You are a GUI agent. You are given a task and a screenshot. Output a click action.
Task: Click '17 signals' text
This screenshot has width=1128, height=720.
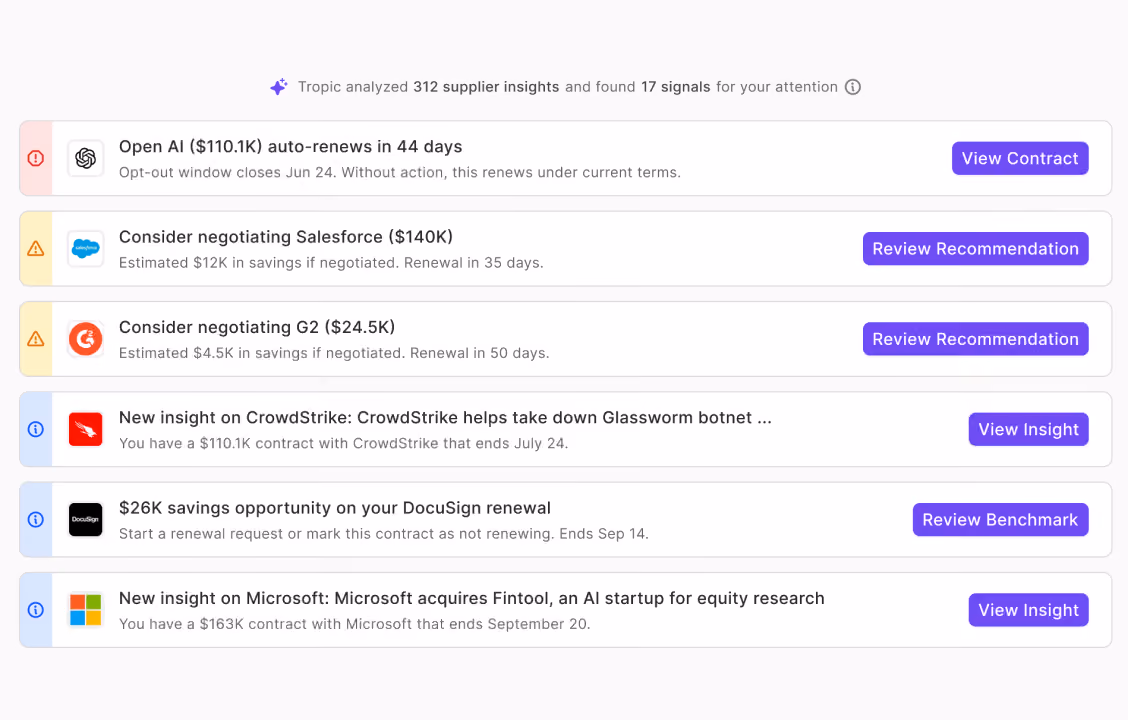point(676,87)
